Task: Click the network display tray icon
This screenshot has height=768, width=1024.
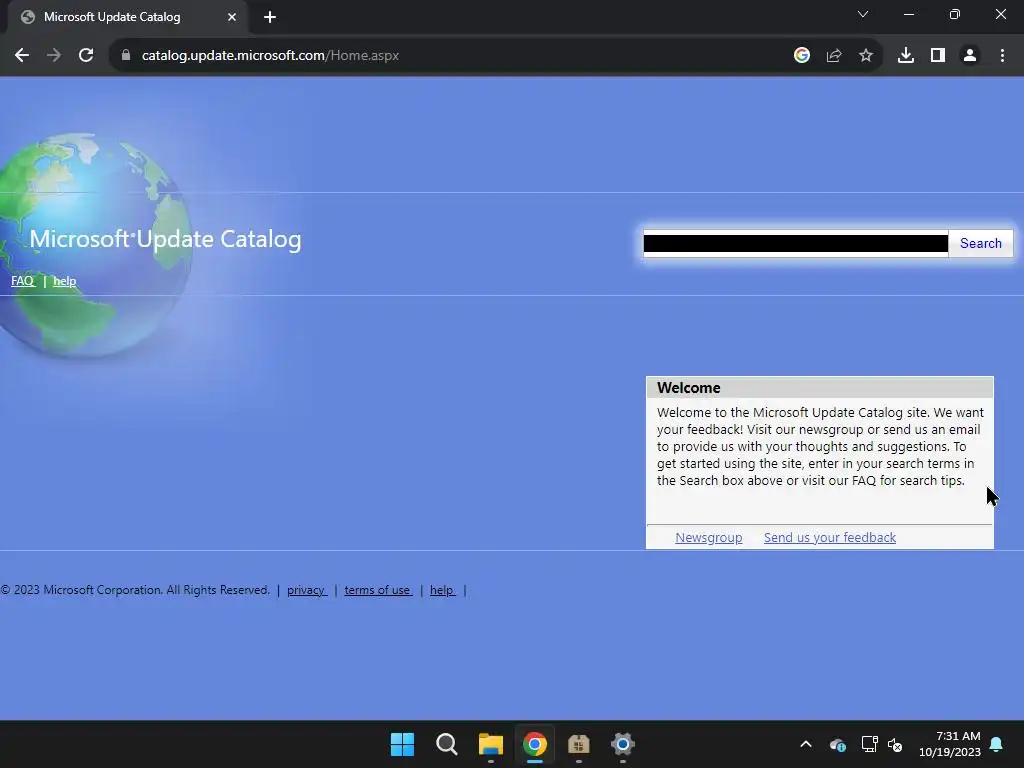Action: [x=869, y=744]
